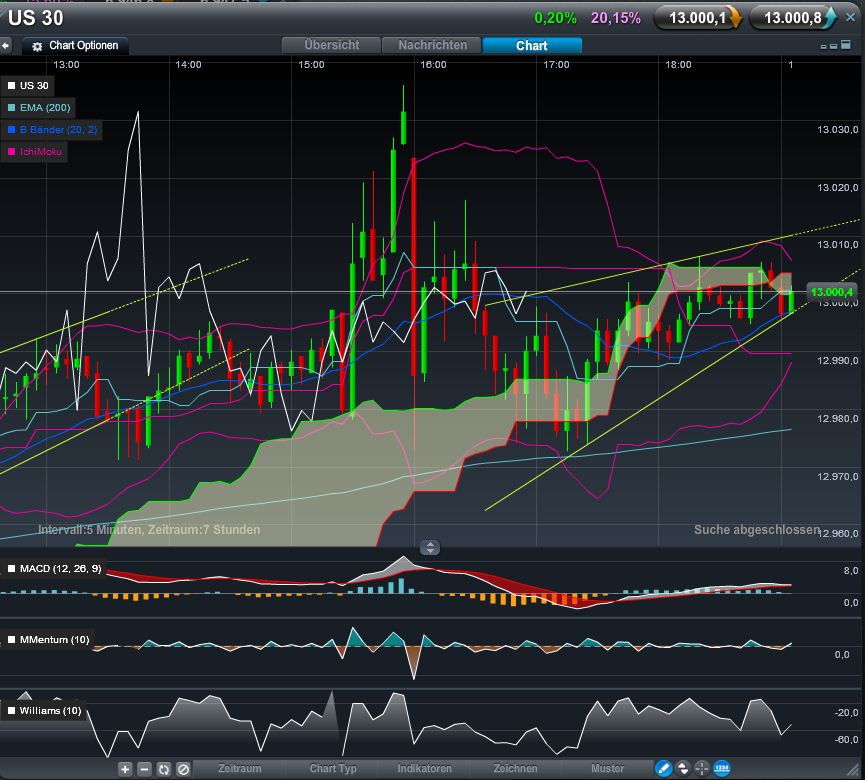This screenshot has height=780, width=865.
Task: Activate the blue pencil drawing tool
Action: 663,768
